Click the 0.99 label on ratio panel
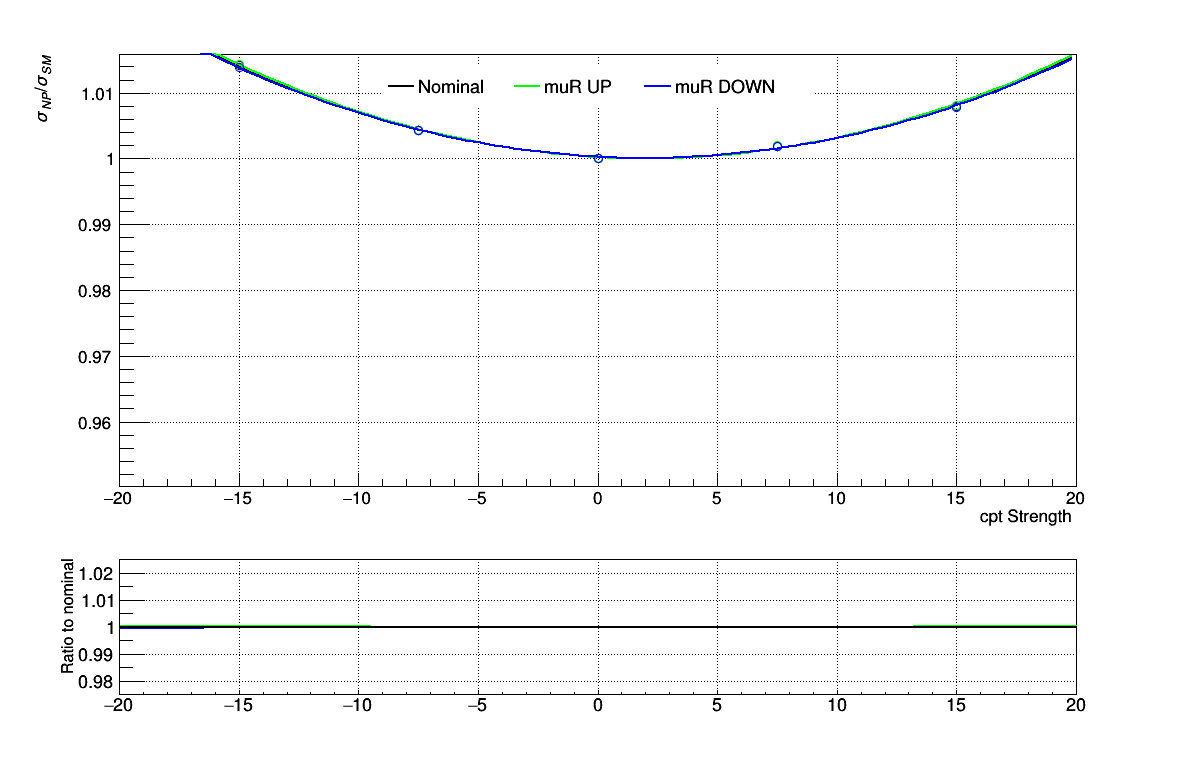The image size is (1196, 772). (x=96, y=655)
